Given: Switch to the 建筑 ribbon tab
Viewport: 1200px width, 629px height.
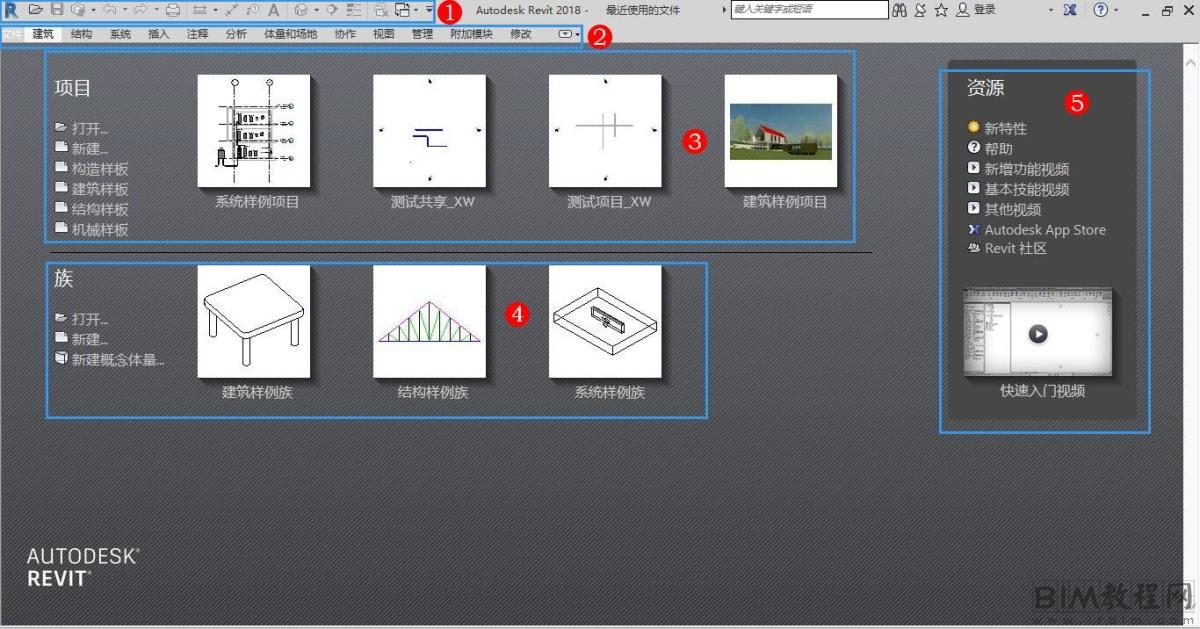Looking at the screenshot, I should pos(43,34).
